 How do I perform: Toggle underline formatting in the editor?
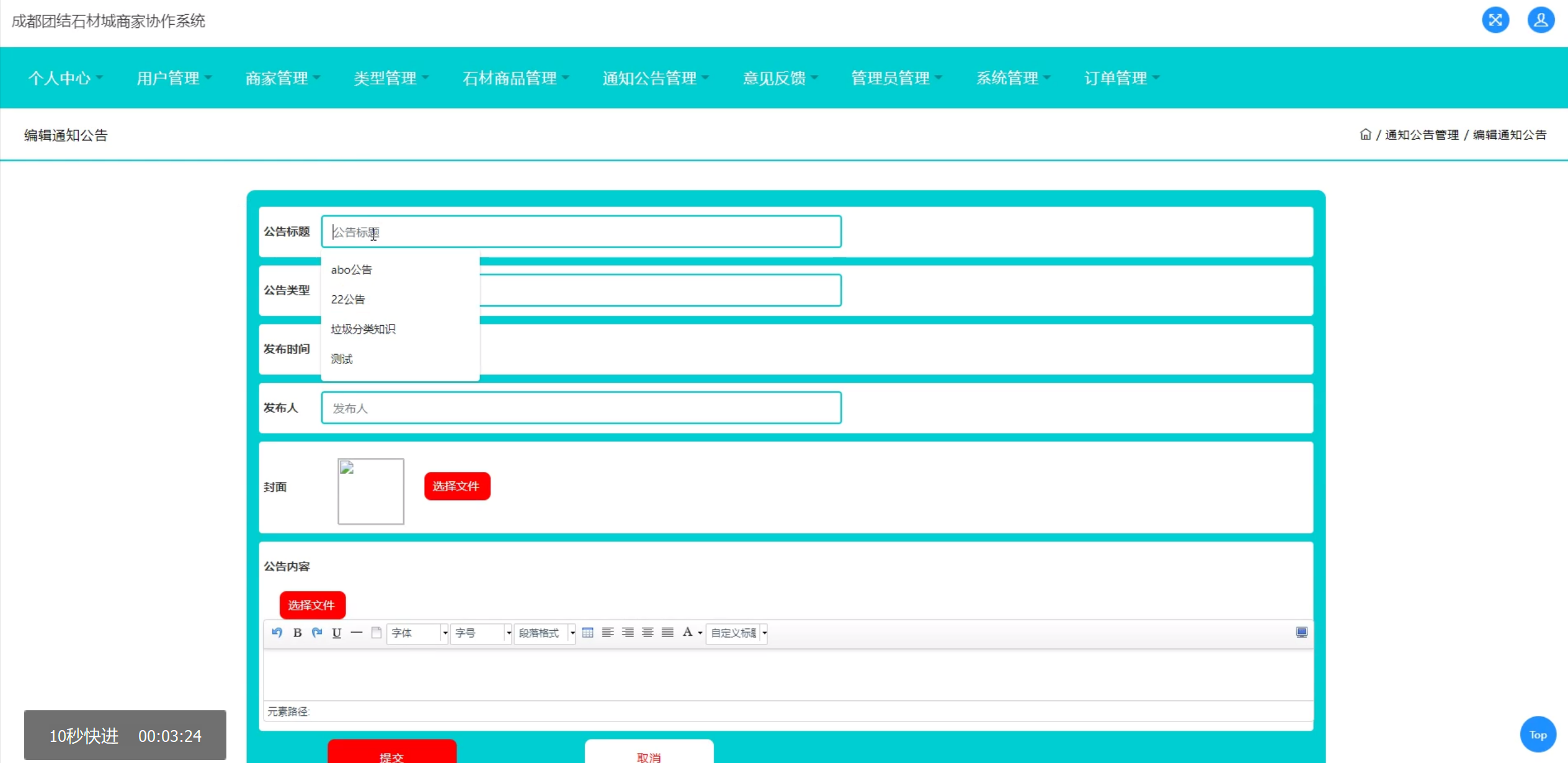337,632
